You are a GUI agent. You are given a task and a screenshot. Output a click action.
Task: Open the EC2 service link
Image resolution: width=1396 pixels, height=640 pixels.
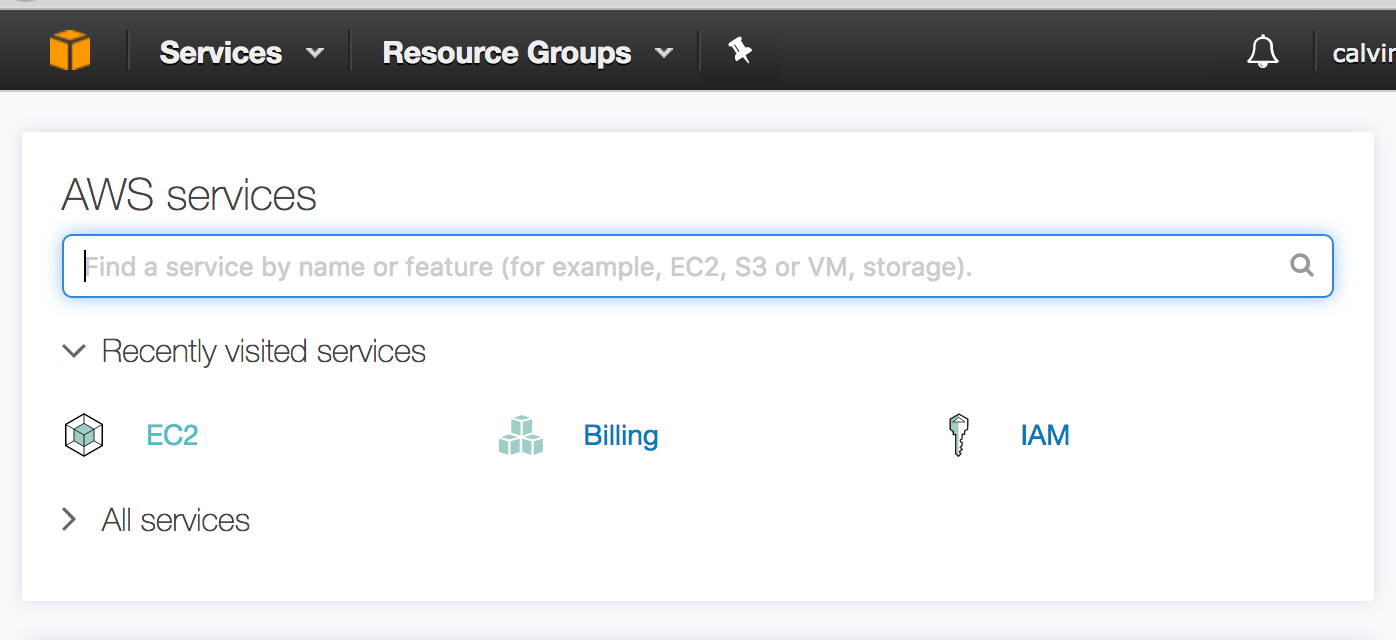[x=172, y=435]
